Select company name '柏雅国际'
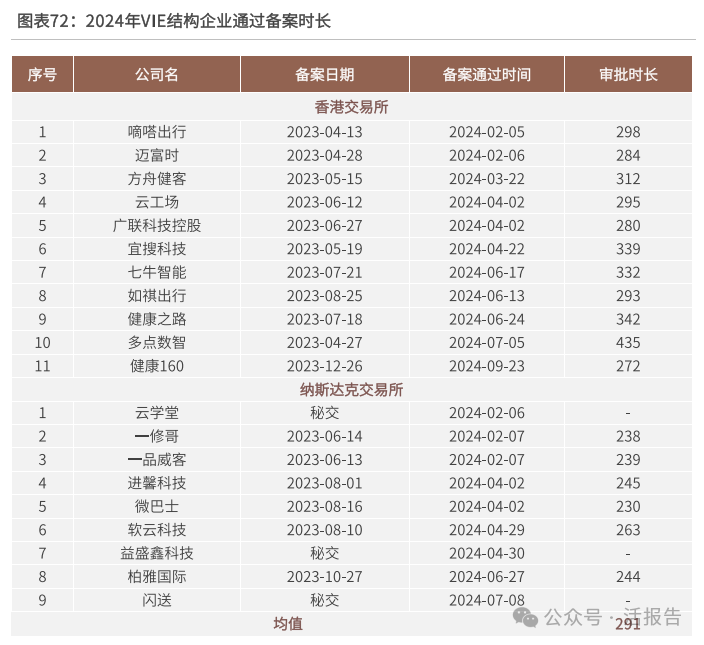 coord(157,577)
